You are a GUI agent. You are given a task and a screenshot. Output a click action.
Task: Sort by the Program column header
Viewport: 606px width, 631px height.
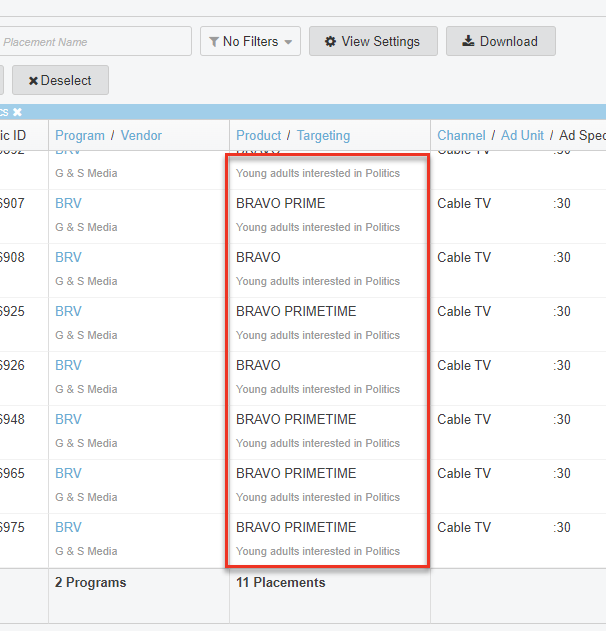point(80,136)
